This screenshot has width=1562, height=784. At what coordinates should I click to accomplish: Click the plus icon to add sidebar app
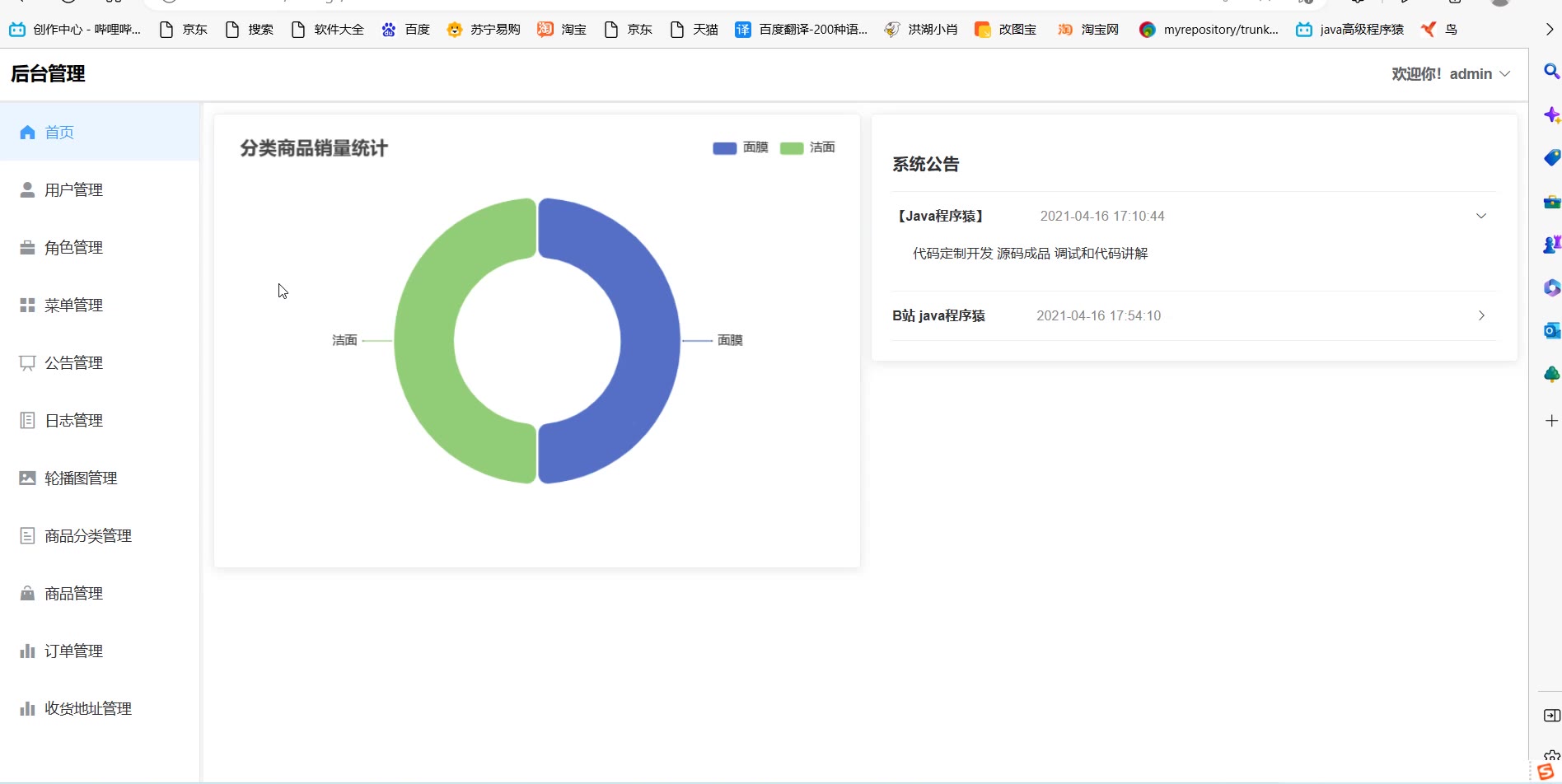pos(1551,421)
